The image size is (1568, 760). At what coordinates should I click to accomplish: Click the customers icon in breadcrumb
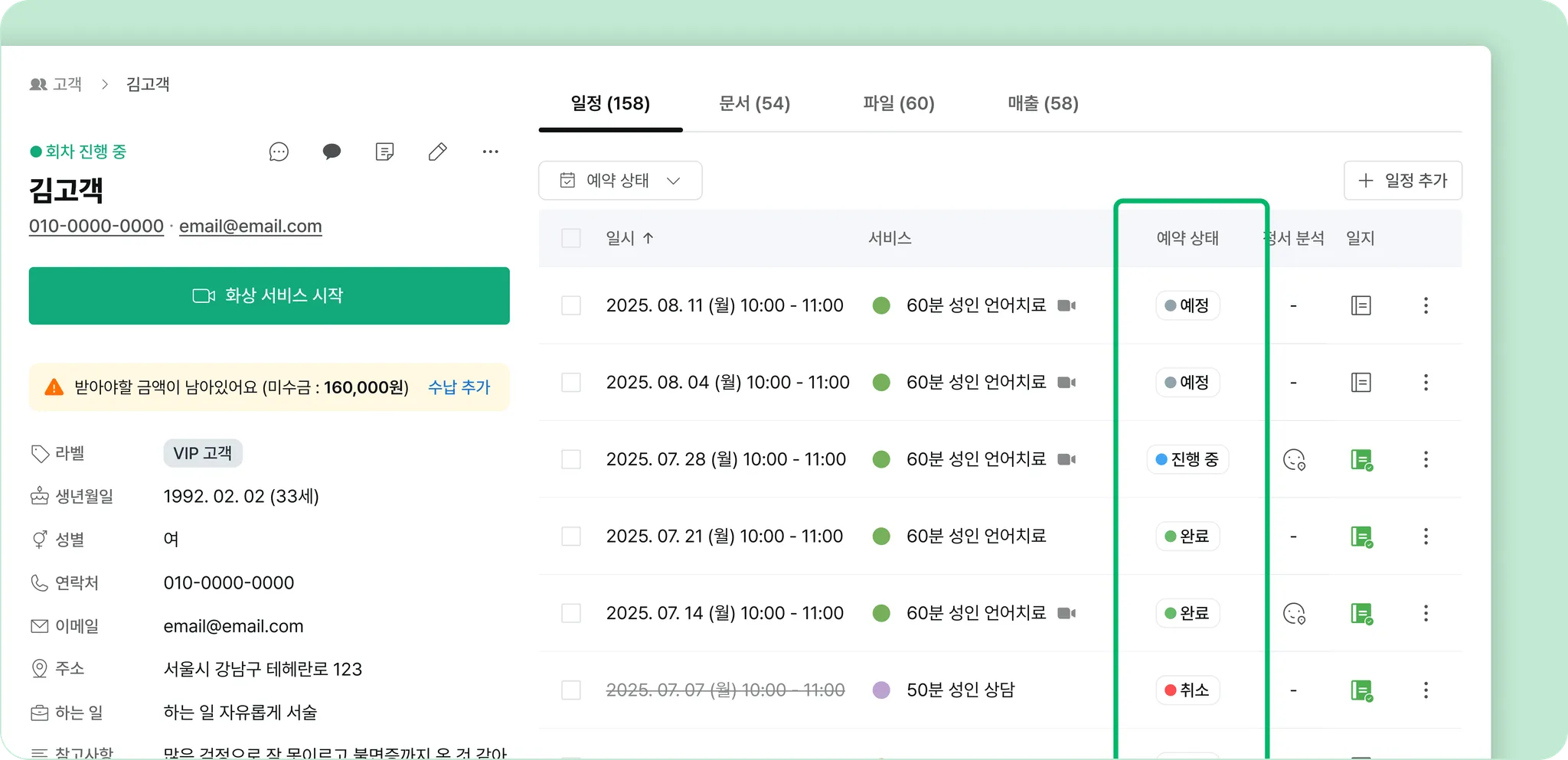click(x=38, y=84)
